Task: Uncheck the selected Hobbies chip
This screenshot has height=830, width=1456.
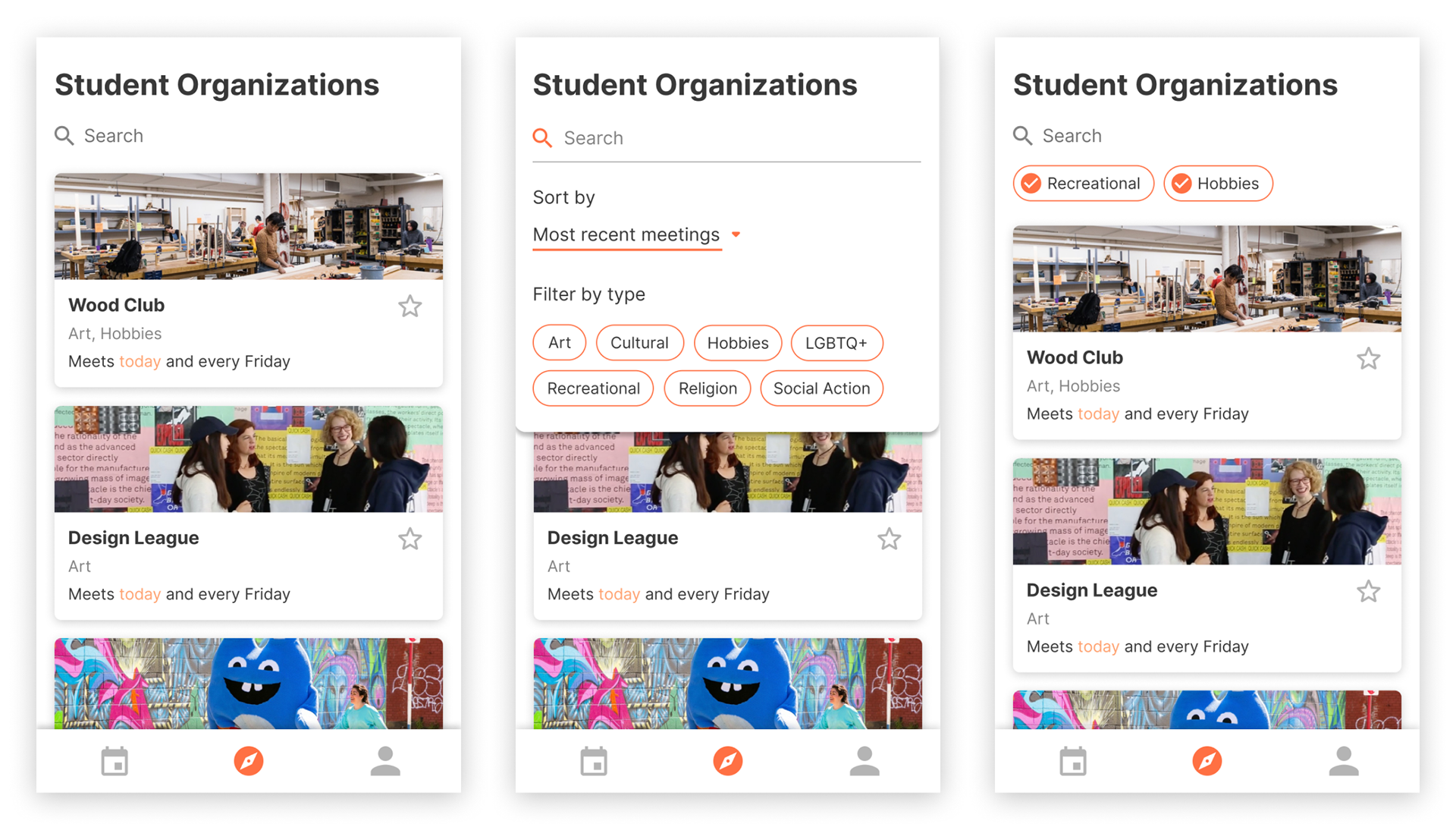Action: coord(1218,184)
